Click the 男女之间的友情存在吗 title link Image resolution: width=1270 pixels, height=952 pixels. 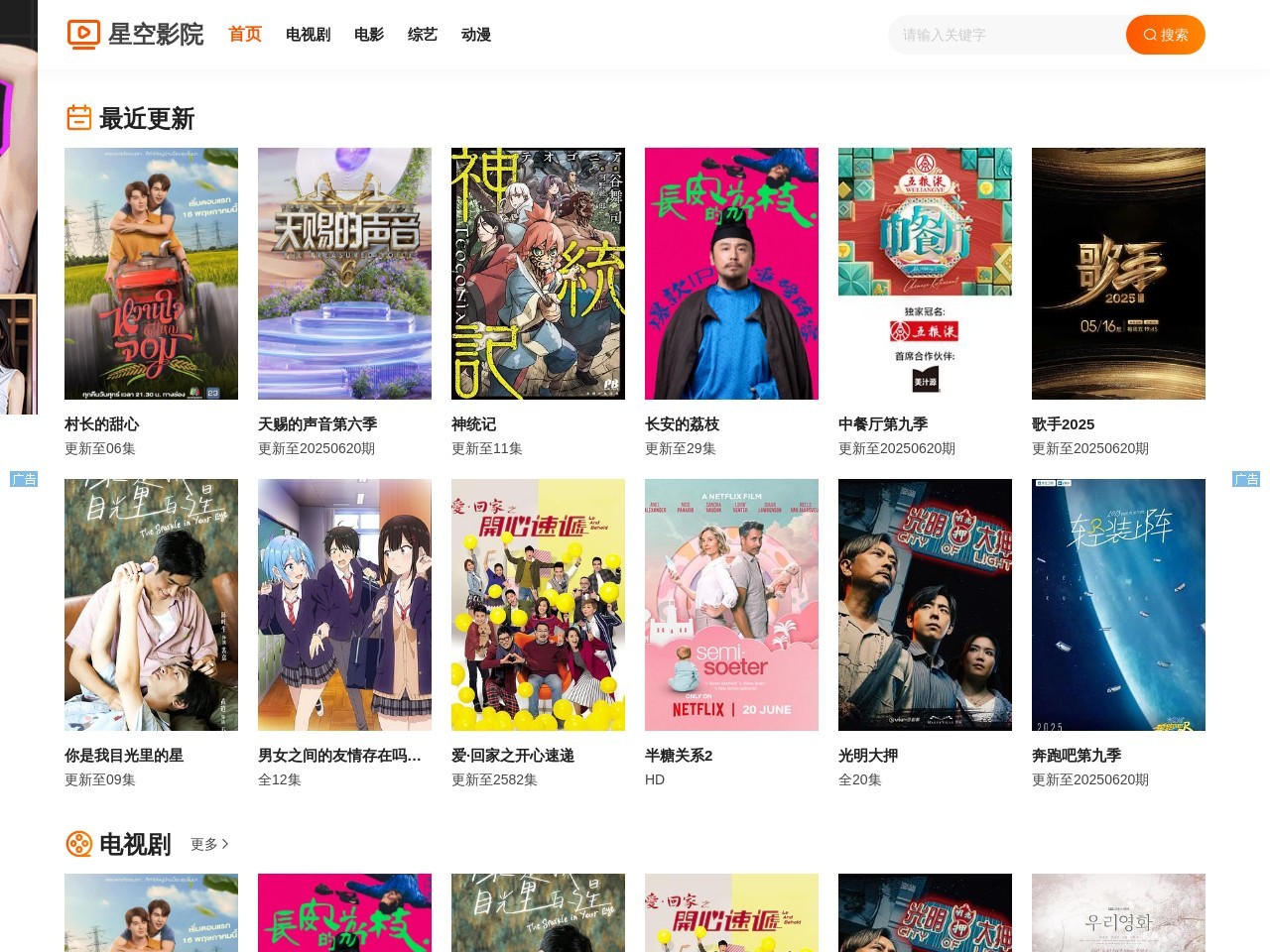click(x=339, y=756)
